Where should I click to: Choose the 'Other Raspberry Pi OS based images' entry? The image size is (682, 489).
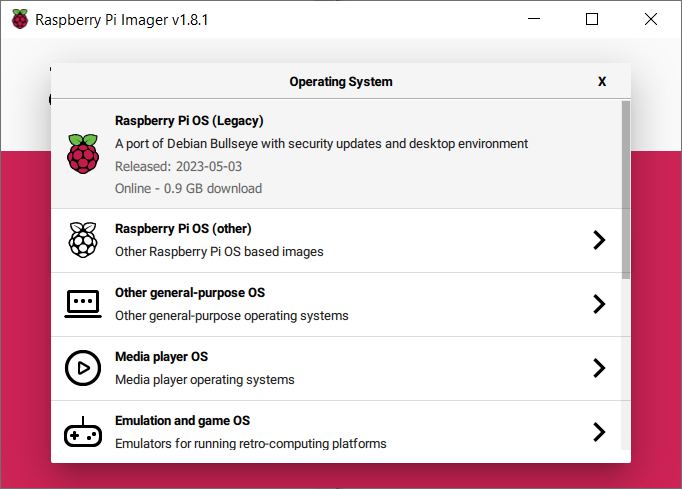219,252
